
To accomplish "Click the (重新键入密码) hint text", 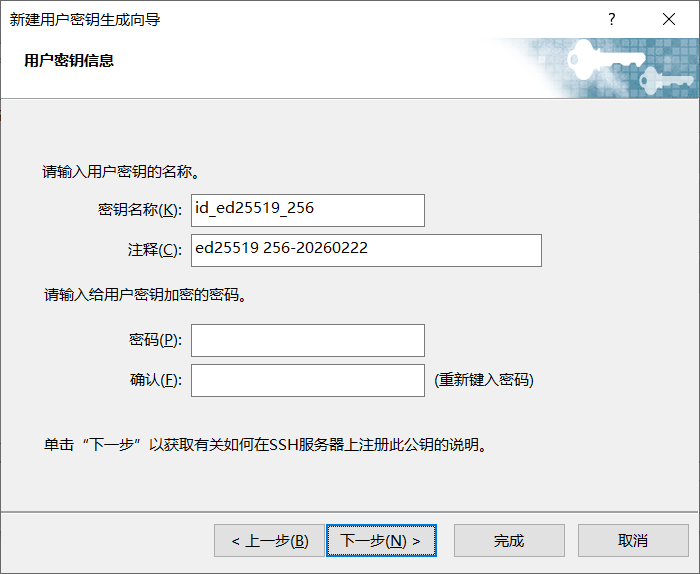I will pos(484,380).
